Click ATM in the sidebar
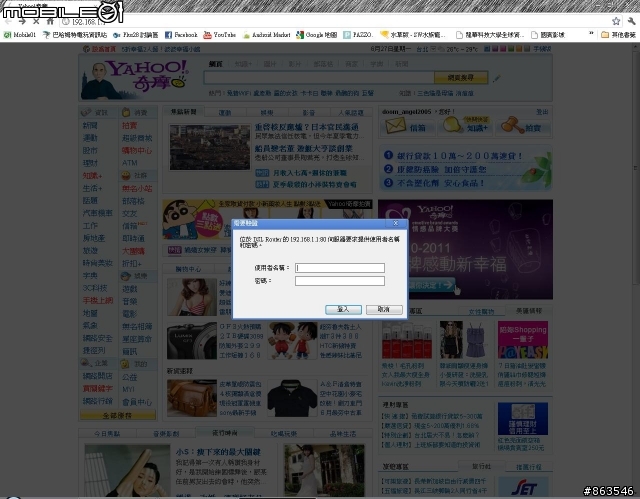This screenshot has width=640, height=499. [130, 163]
